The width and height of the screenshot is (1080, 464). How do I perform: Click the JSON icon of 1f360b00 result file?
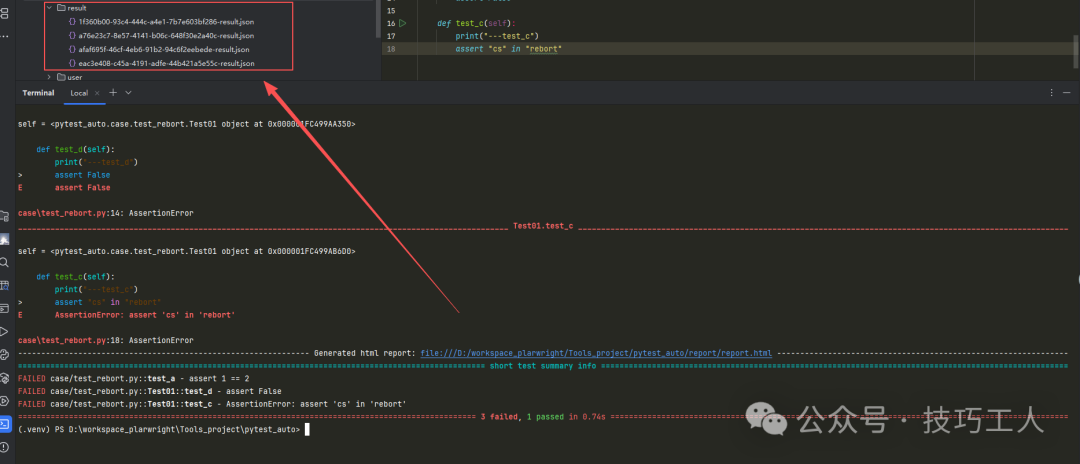tap(72, 21)
